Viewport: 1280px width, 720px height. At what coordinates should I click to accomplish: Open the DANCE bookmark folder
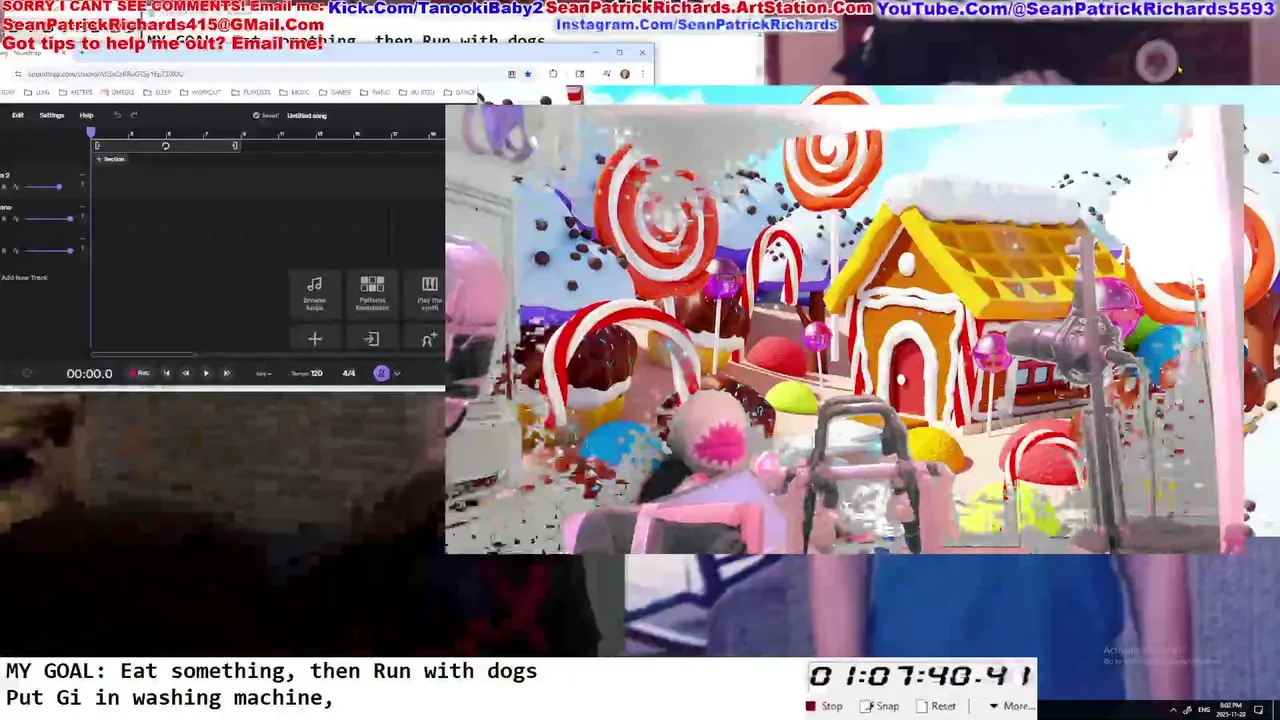coord(460,93)
